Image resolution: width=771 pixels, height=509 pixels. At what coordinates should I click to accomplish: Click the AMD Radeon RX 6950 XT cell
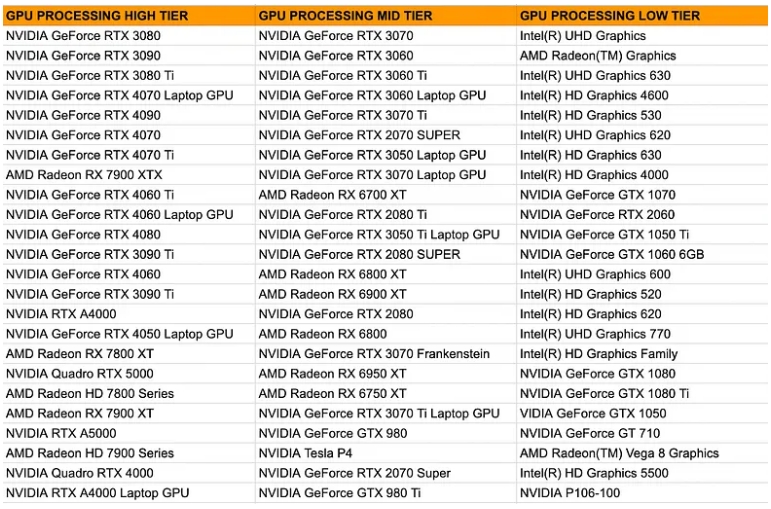click(x=386, y=373)
